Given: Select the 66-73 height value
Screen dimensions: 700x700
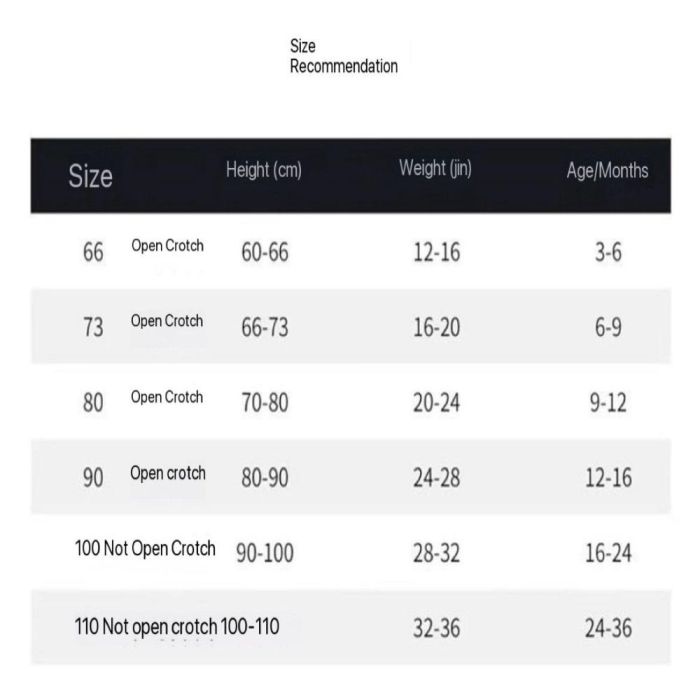Looking at the screenshot, I should click(x=265, y=327).
